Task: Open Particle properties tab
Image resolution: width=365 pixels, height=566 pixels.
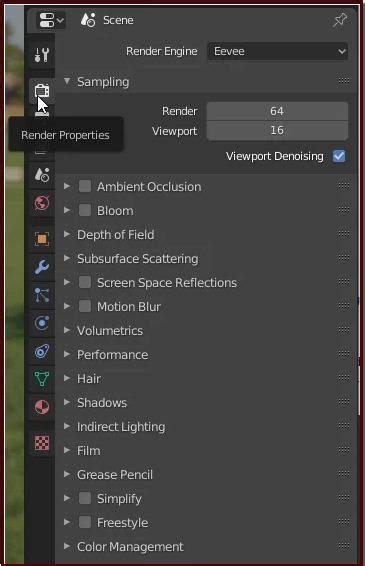Action: [x=42, y=295]
